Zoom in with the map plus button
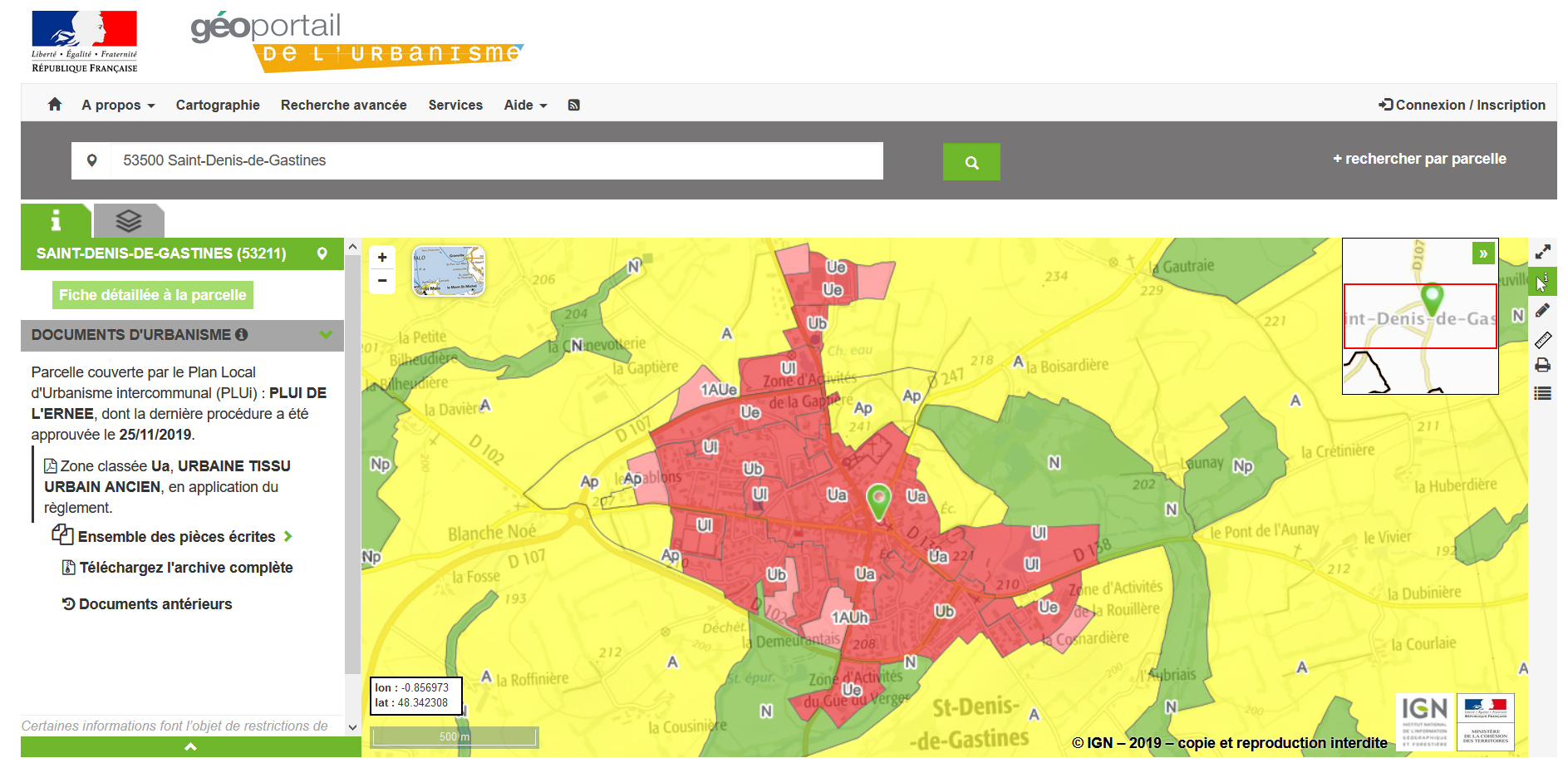This screenshot has height=763, width=1568. (x=382, y=258)
